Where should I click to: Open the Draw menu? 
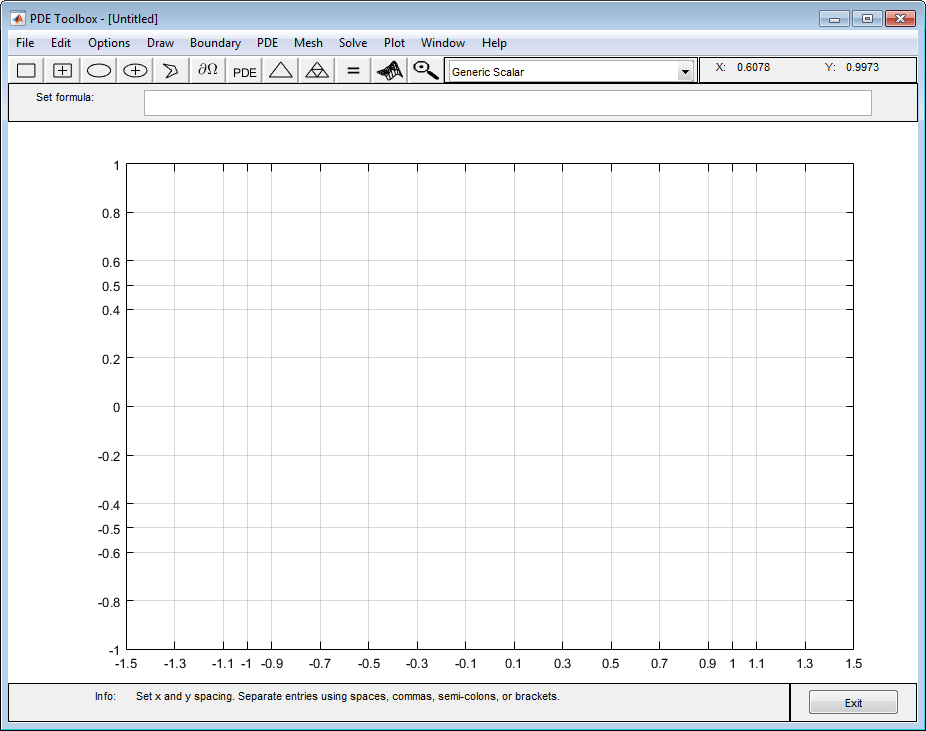(160, 43)
